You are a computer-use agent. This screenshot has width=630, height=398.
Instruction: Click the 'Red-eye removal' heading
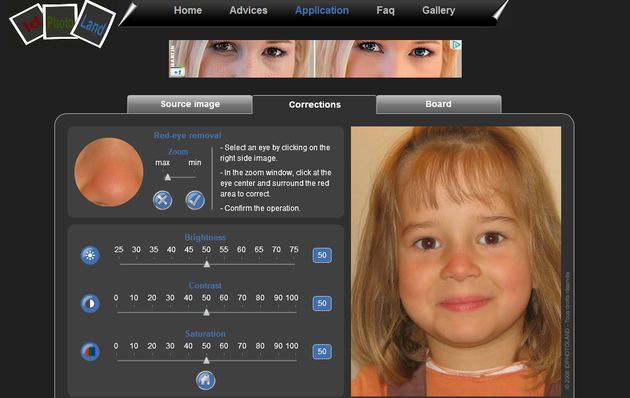click(187, 135)
